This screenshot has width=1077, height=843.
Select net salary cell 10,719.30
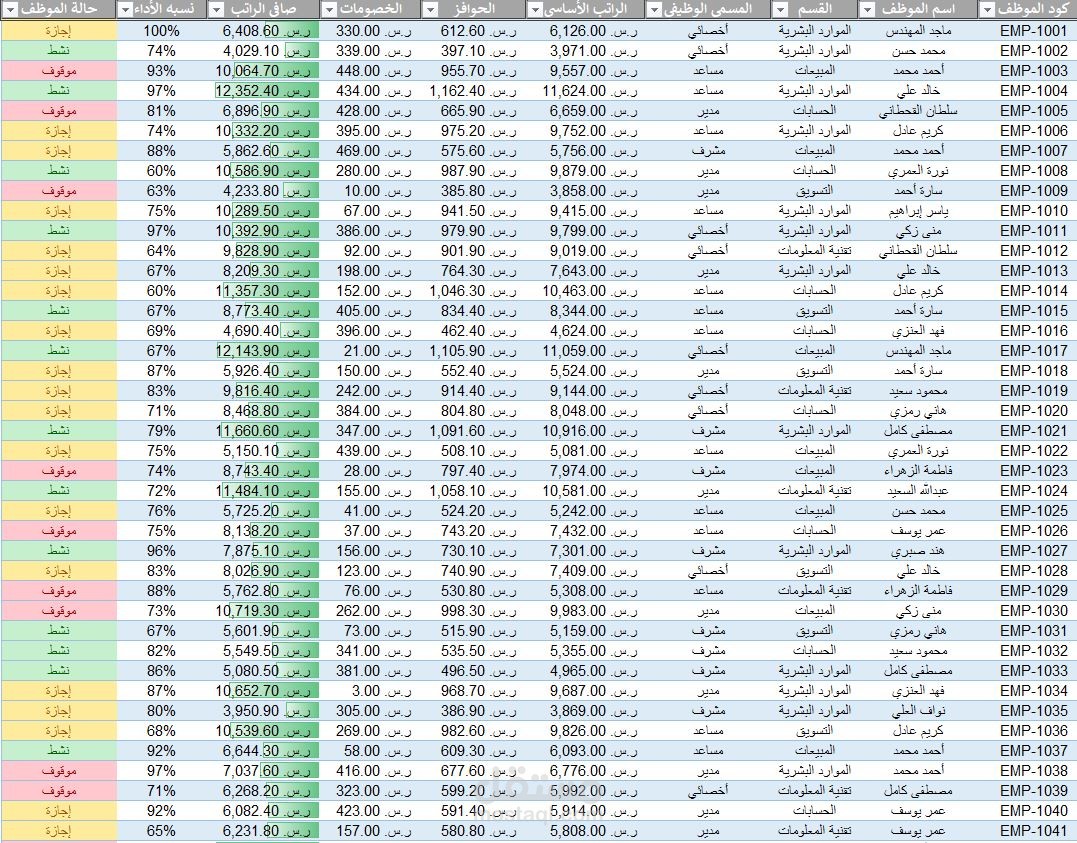click(x=264, y=611)
